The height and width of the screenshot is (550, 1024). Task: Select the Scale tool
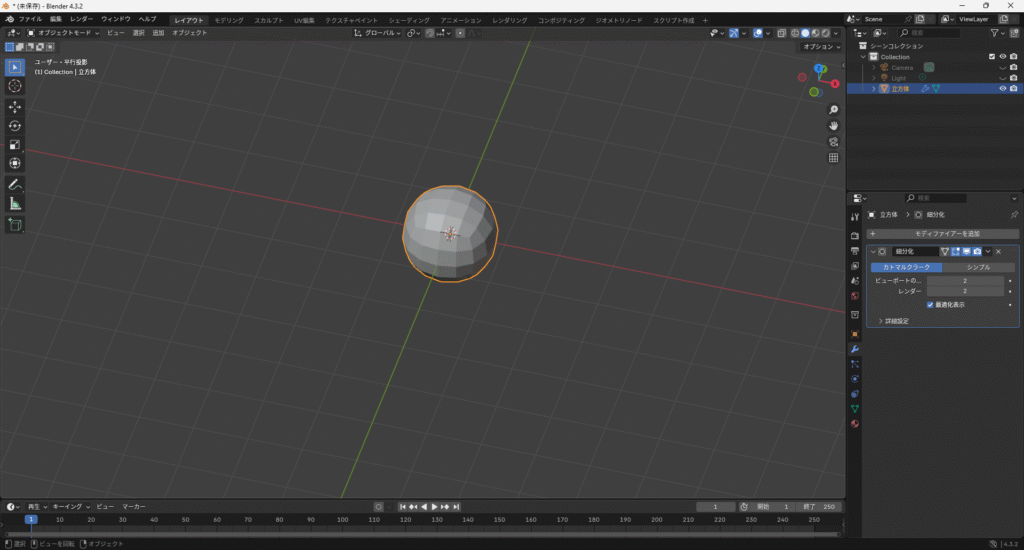tap(14, 144)
